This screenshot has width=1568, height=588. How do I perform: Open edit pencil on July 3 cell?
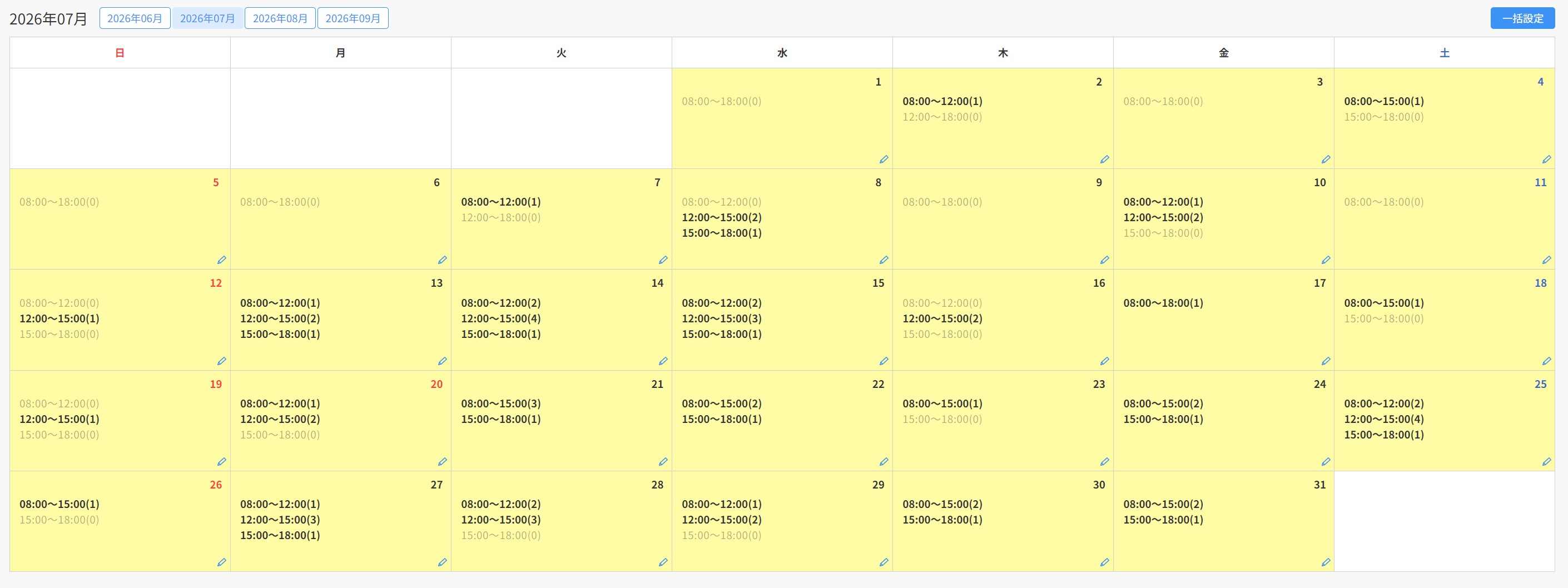(1326, 160)
